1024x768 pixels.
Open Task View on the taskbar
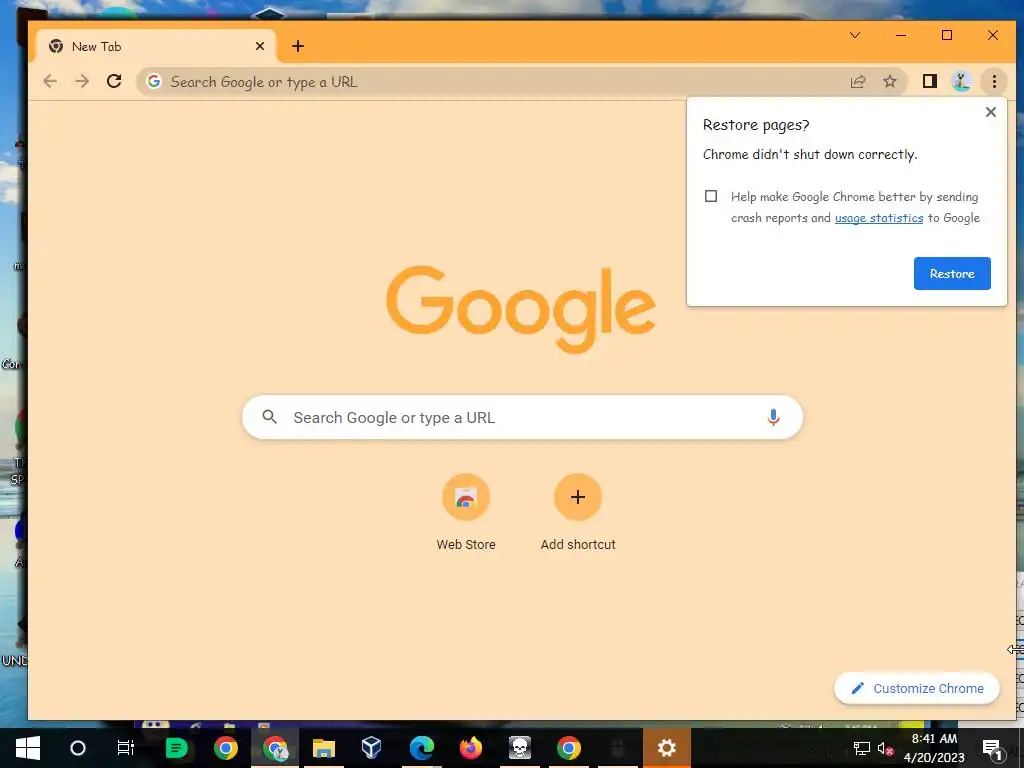click(125, 748)
